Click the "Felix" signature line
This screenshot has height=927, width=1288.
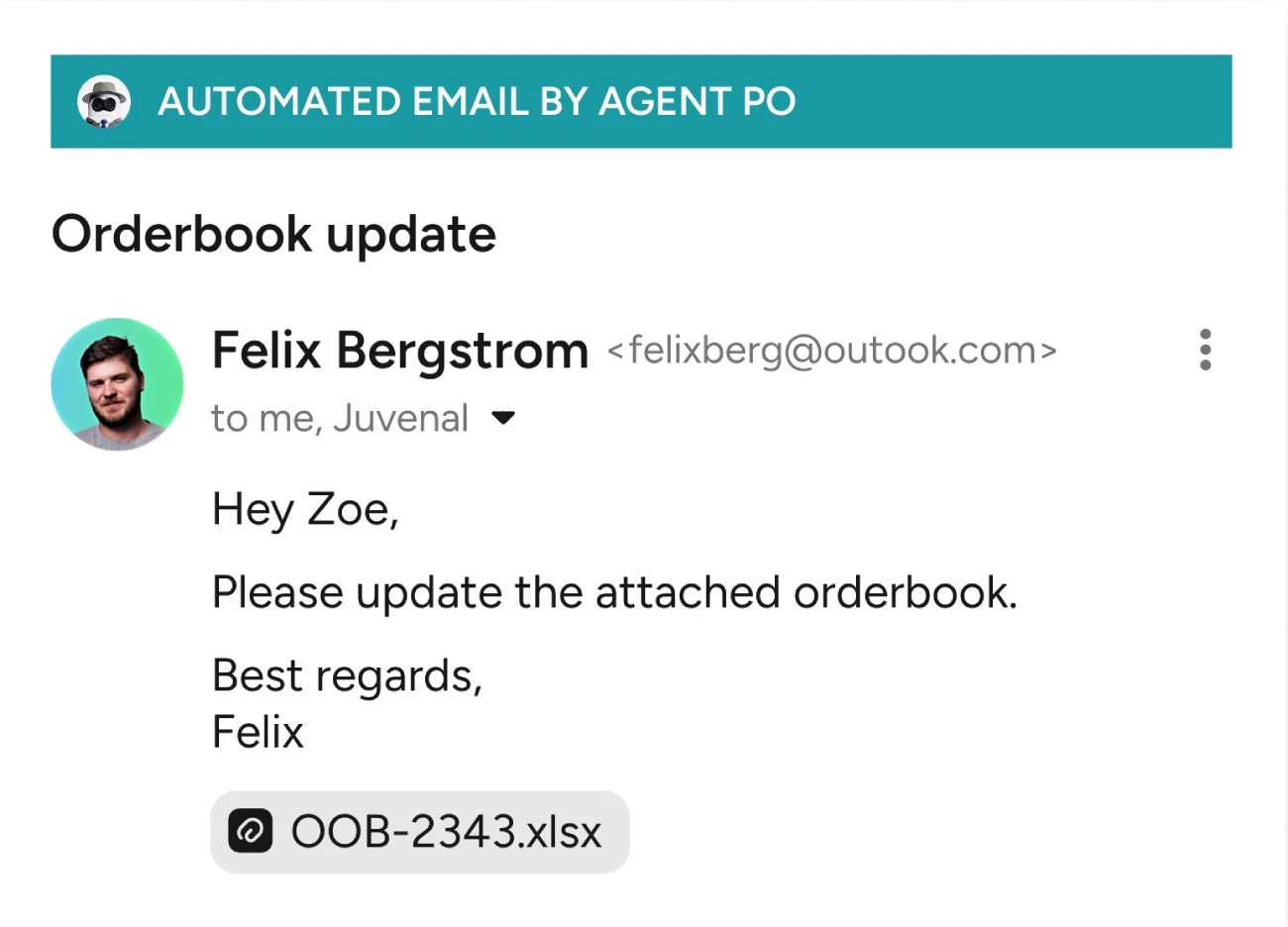(x=258, y=733)
